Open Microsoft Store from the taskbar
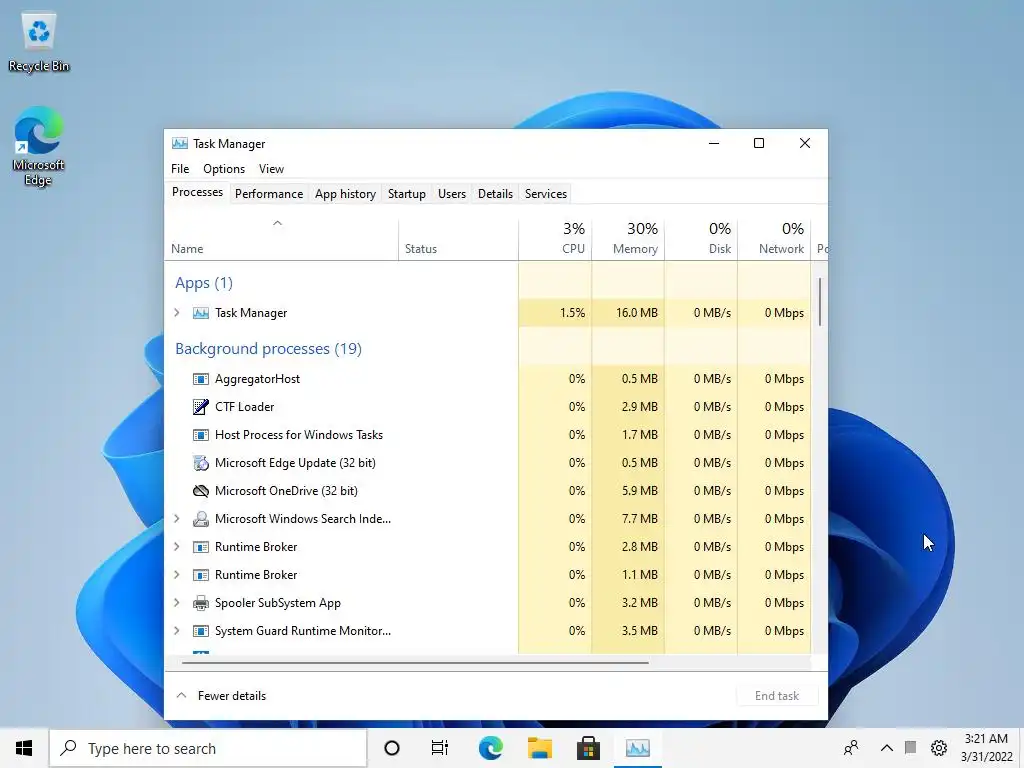 point(588,748)
